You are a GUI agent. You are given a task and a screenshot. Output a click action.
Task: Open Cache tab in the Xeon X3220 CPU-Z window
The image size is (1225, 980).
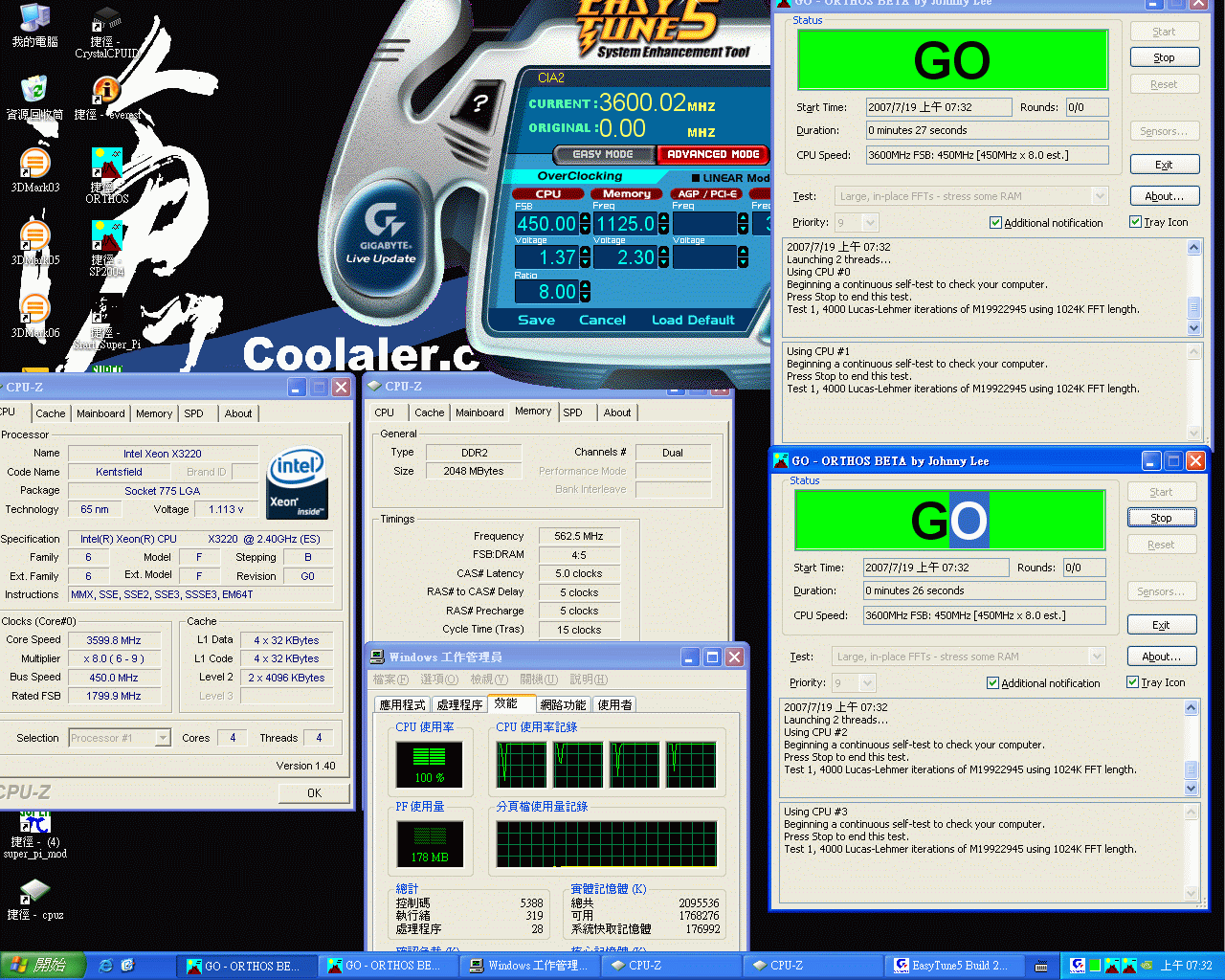(x=51, y=413)
